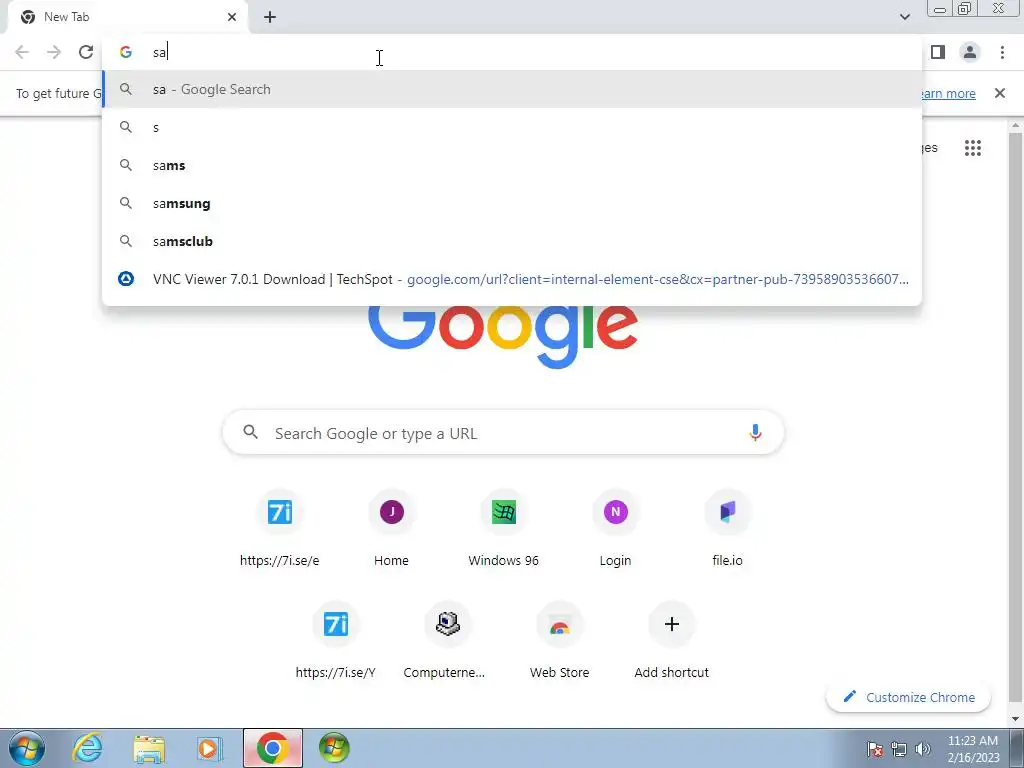The width and height of the screenshot is (1024, 768).
Task: Launch Windows Media Player from the taskbar
Action: pos(210,748)
